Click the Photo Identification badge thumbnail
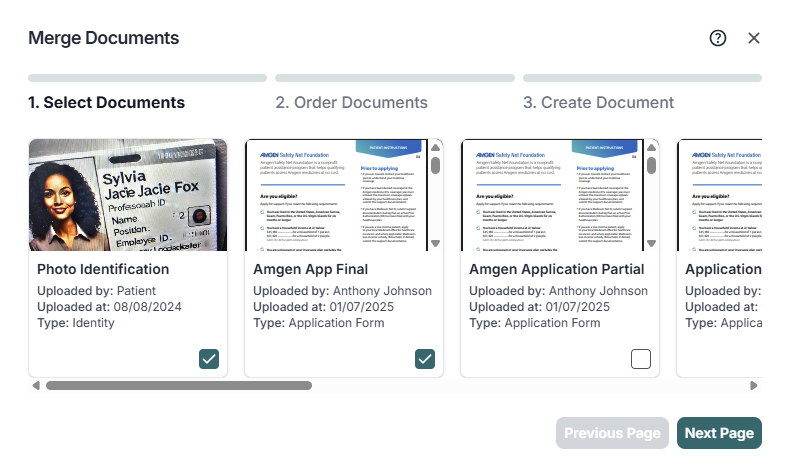 pos(128,194)
